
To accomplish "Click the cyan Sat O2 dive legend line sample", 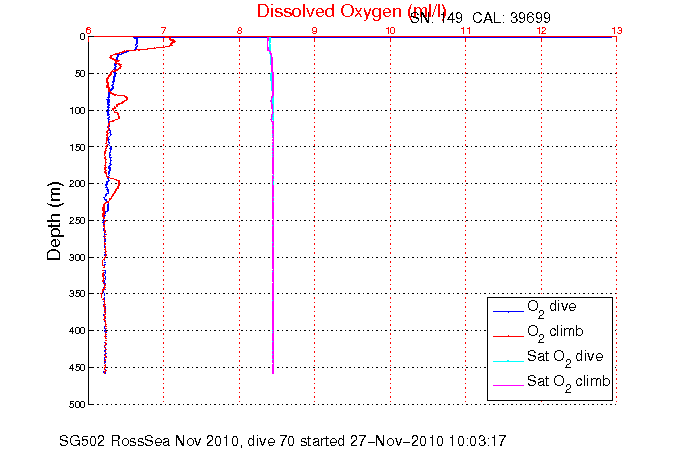I will [508, 361].
